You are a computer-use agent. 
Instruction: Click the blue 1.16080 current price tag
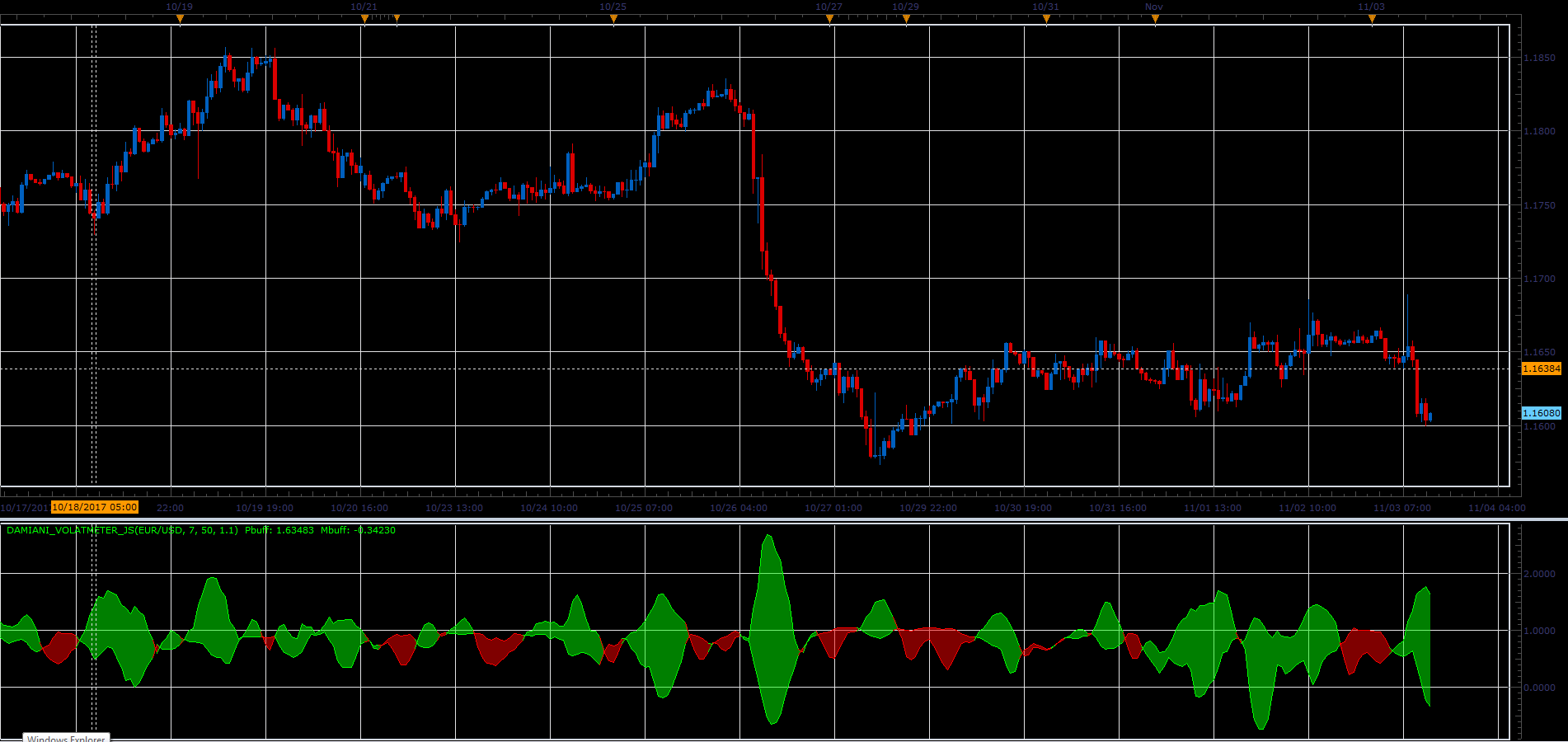(x=1541, y=413)
